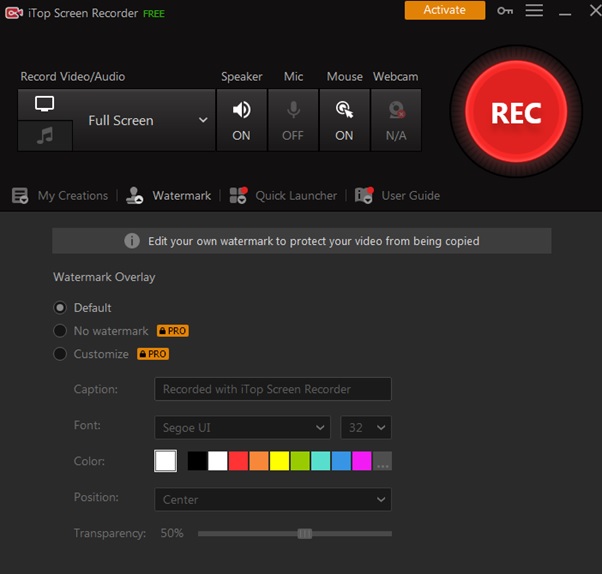Select the Customize radio button
This screenshot has width=602, height=574.
(x=60, y=354)
